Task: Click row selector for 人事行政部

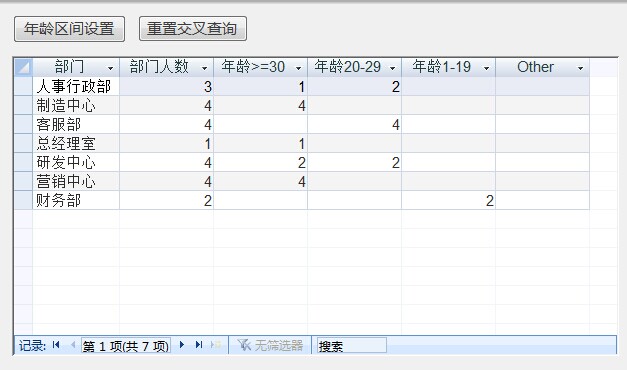Action: click(23, 86)
